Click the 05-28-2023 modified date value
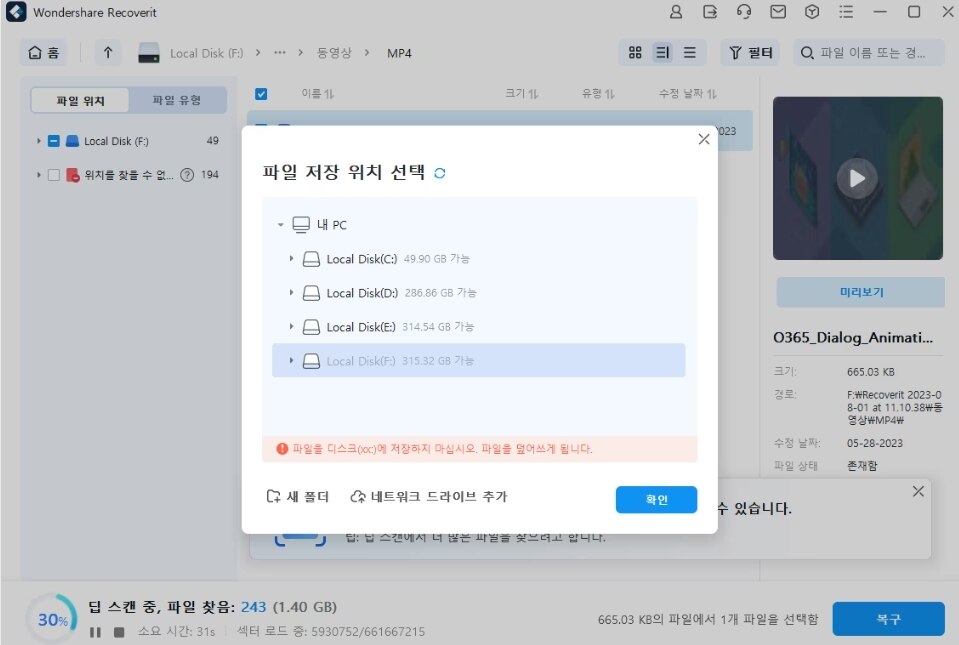Screen dimensions: 959x645 875,443
